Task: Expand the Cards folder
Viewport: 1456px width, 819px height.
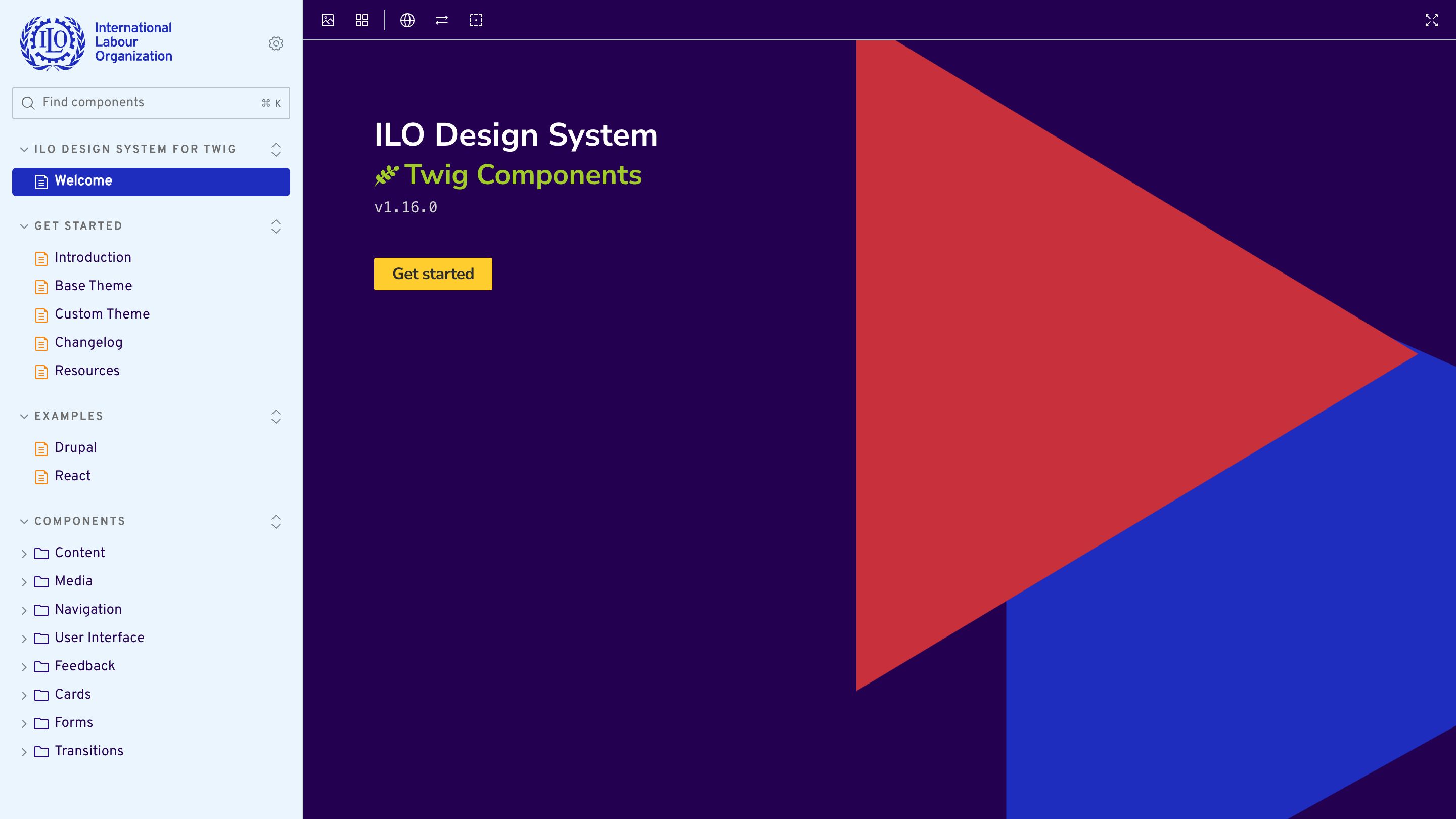Action: point(151,694)
